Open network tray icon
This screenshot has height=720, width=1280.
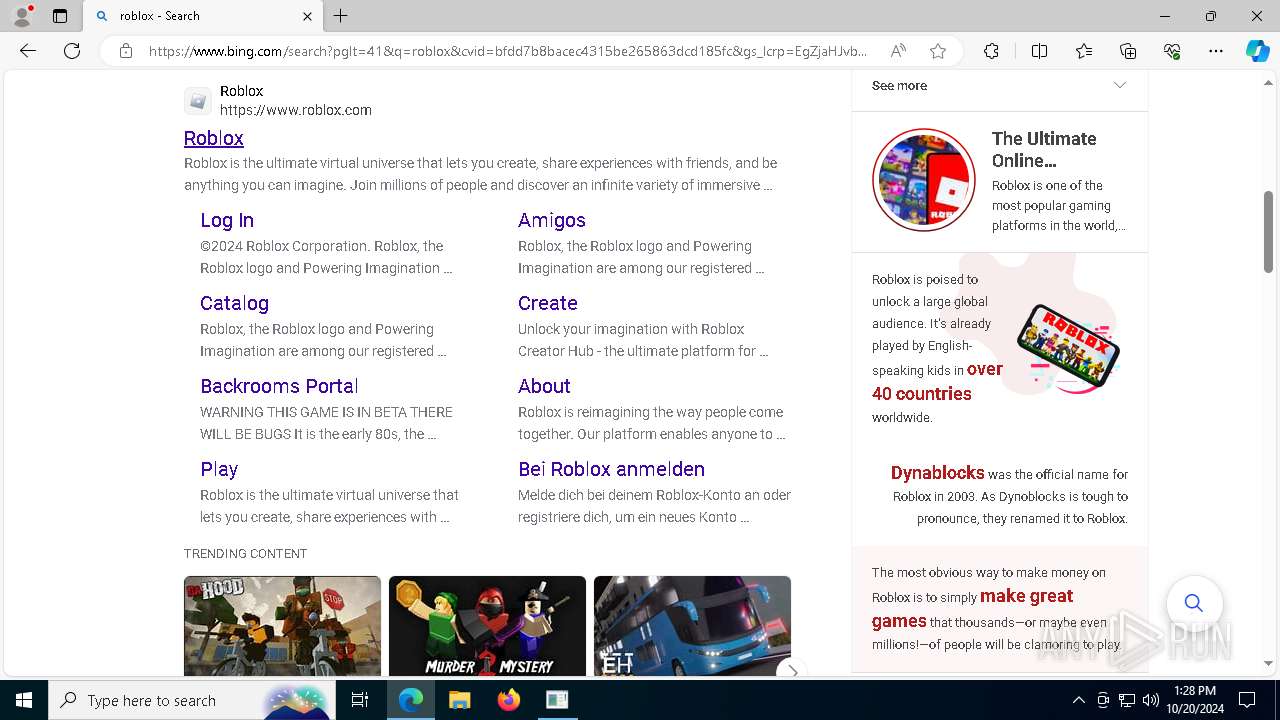click(x=1127, y=700)
